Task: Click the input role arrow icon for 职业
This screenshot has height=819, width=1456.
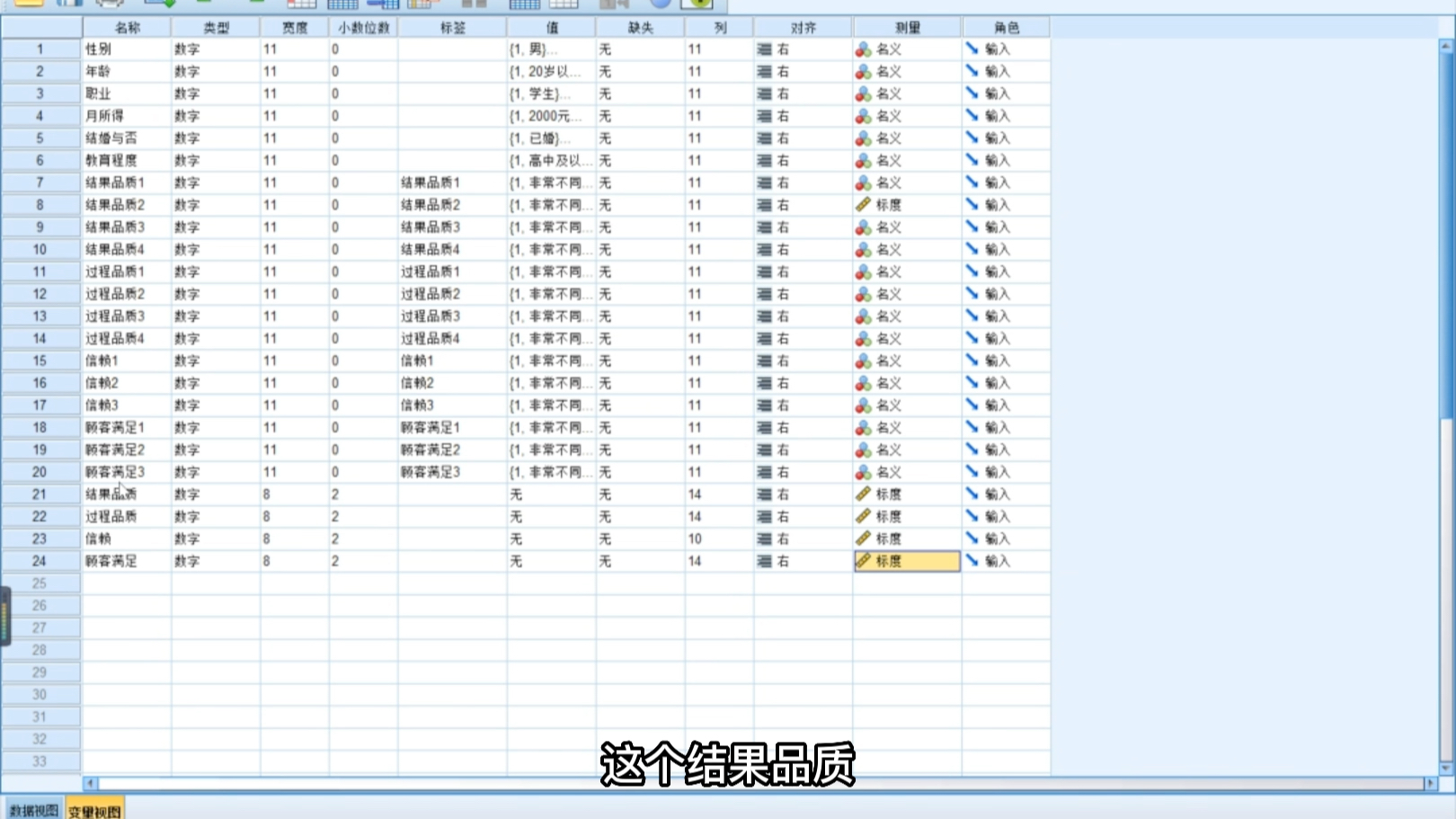Action: (x=972, y=93)
